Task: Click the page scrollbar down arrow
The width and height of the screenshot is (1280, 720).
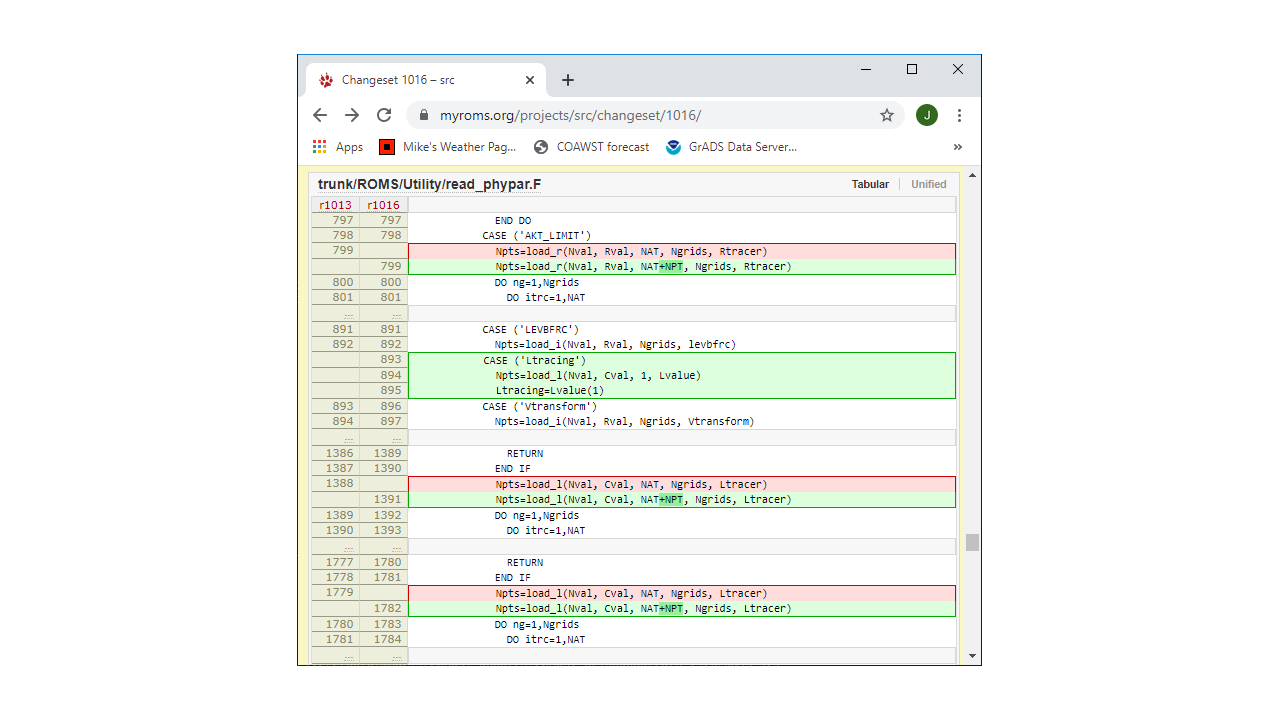Action: (972, 656)
